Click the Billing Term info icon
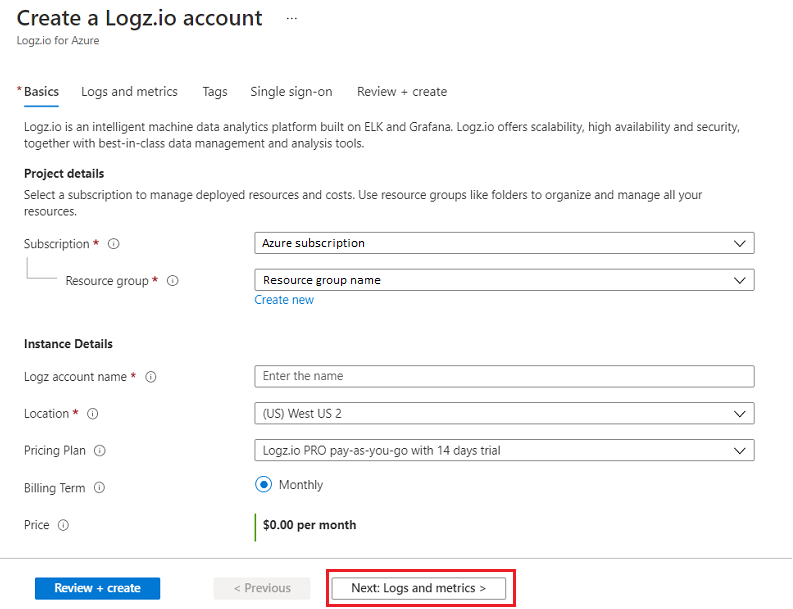The image size is (793, 609). click(x=99, y=488)
